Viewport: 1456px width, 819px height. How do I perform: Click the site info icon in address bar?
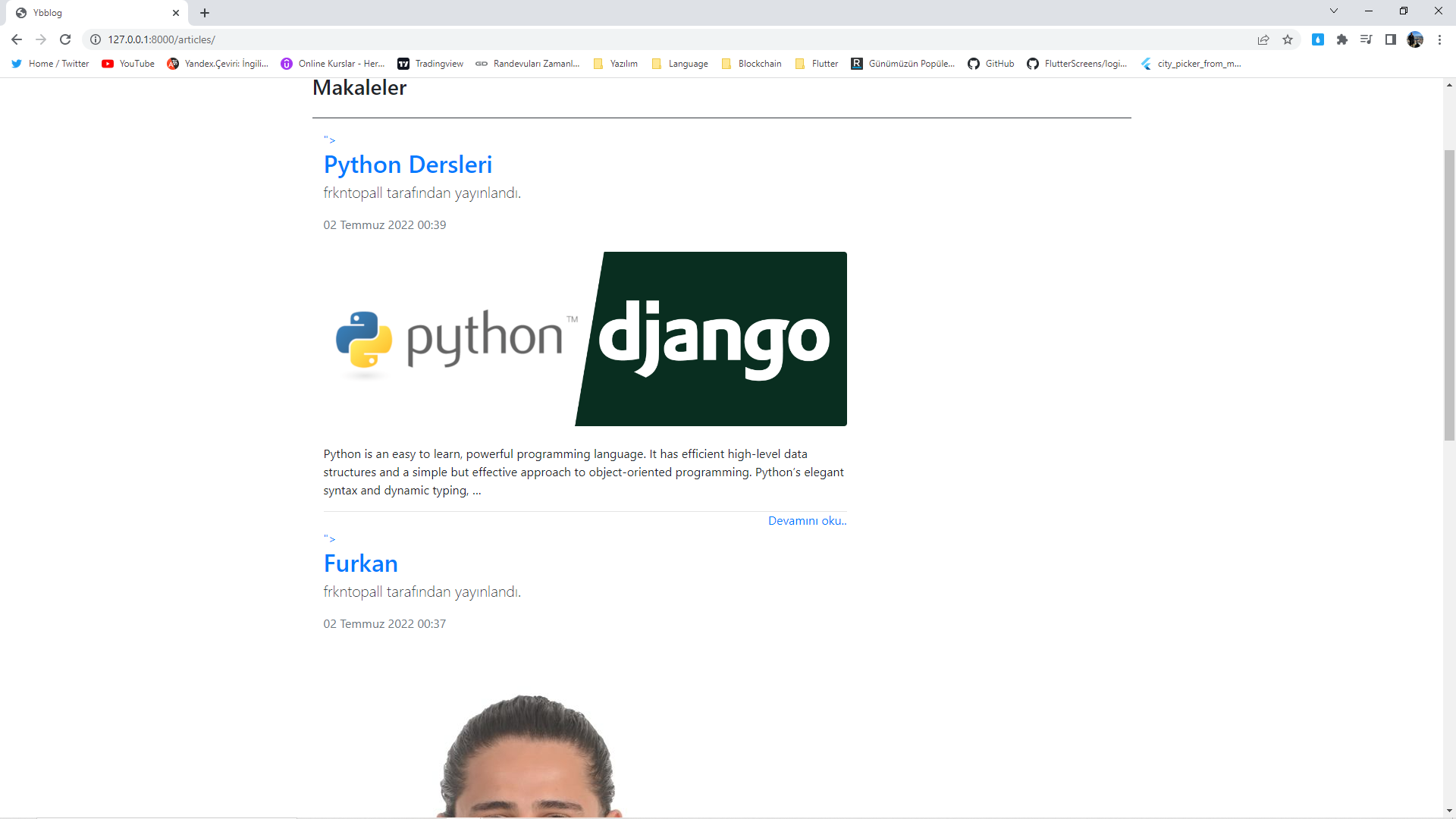pos(96,39)
